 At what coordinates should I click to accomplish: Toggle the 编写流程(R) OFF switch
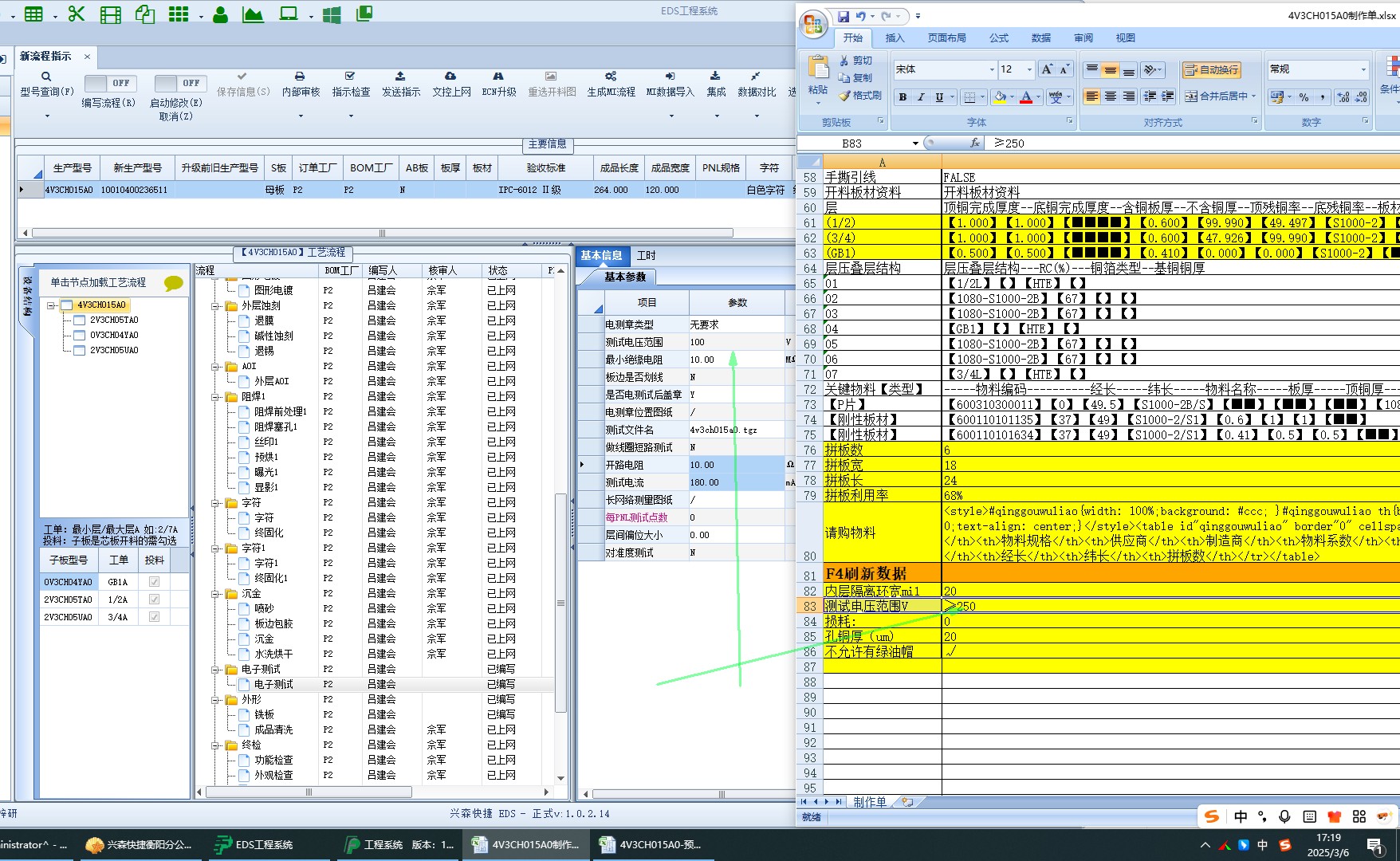pyautogui.click(x=110, y=83)
